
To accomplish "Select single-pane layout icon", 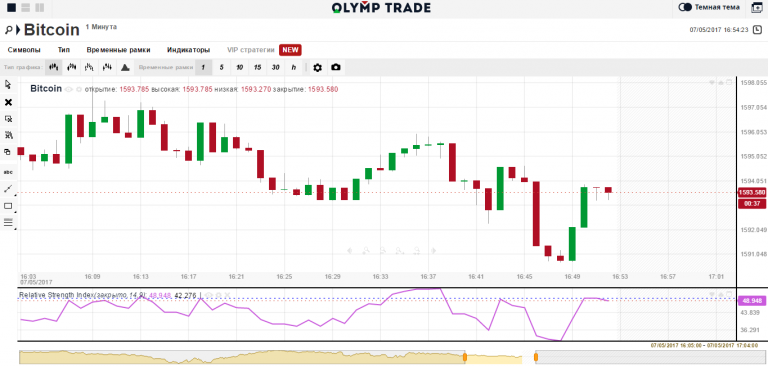I will pos(11,7).
